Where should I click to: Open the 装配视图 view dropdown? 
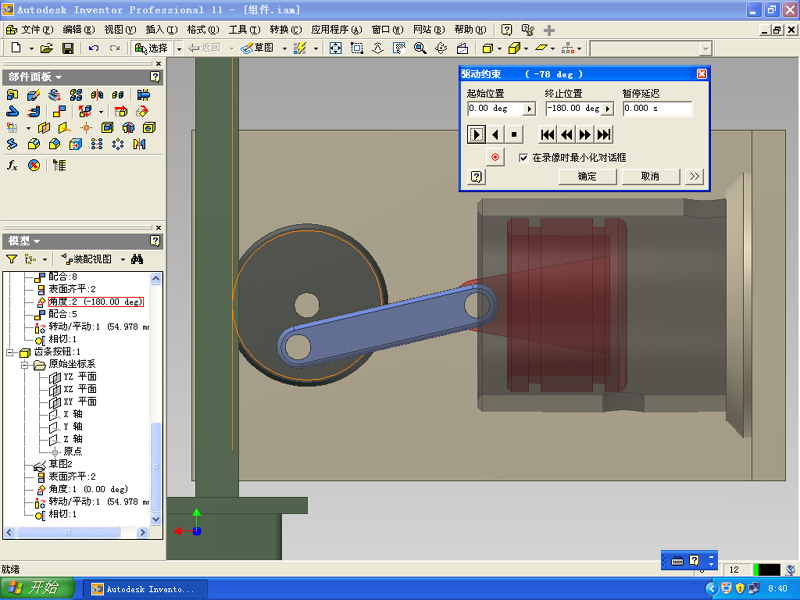coord(122,258)
